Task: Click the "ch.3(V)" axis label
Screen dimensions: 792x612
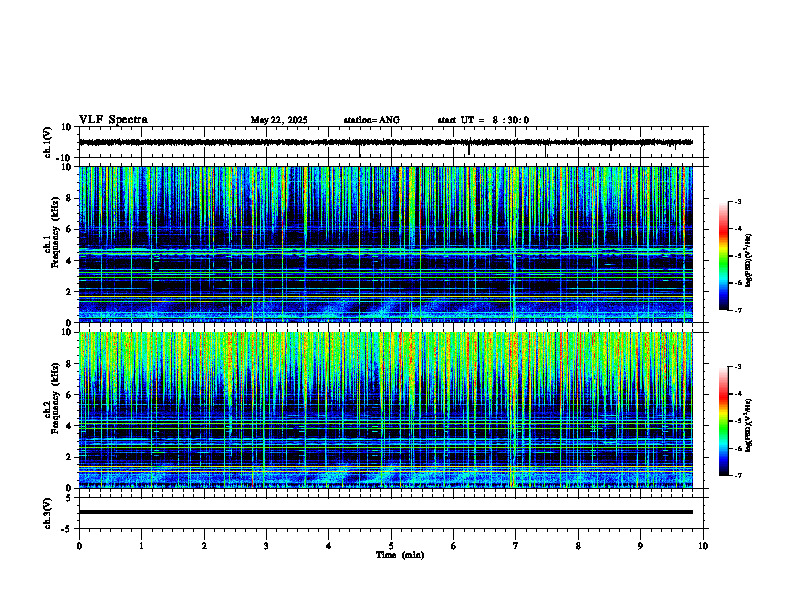Action: pyautogui.click(x=48, y=513)
